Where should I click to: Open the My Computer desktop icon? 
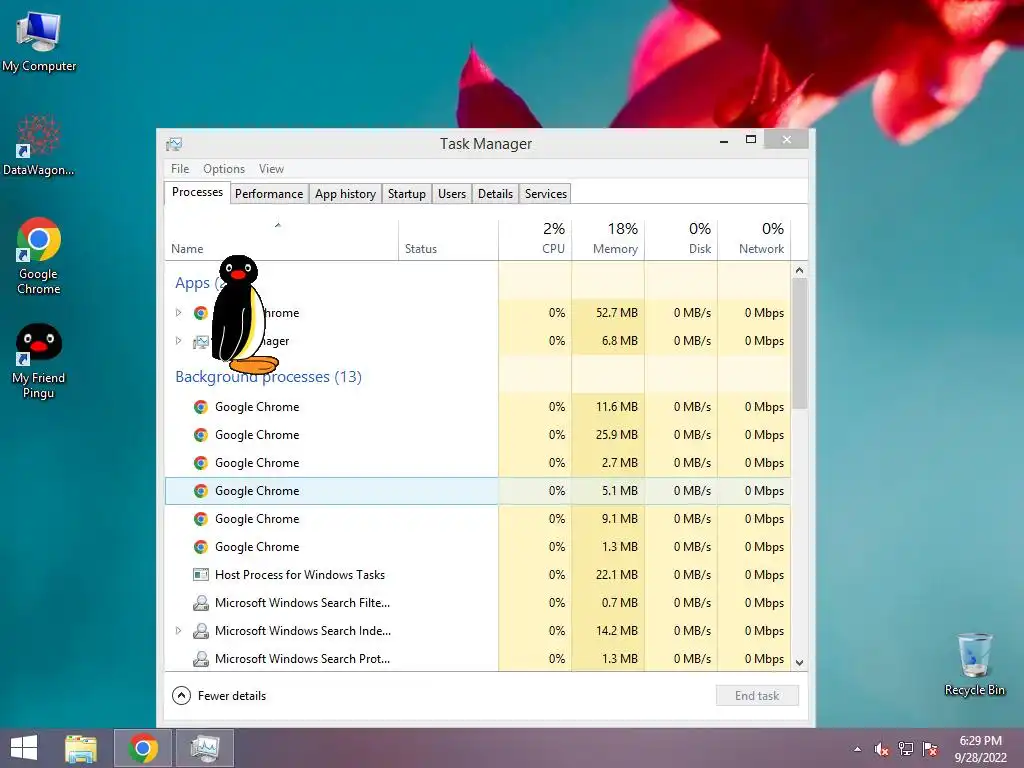[x=39, y=42]
